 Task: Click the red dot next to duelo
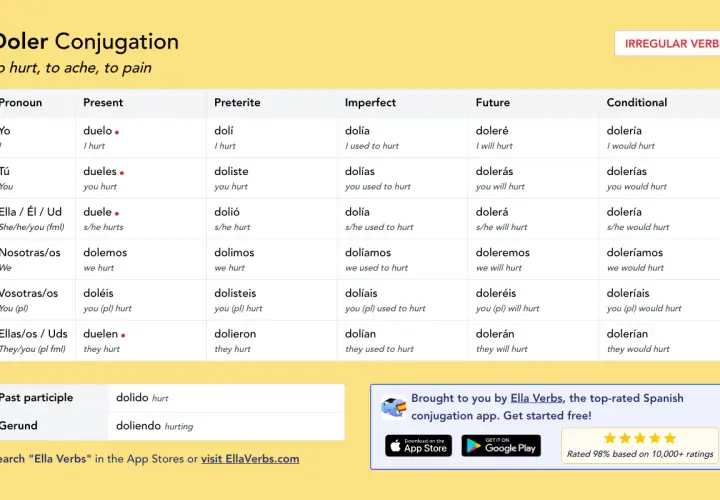117,132
